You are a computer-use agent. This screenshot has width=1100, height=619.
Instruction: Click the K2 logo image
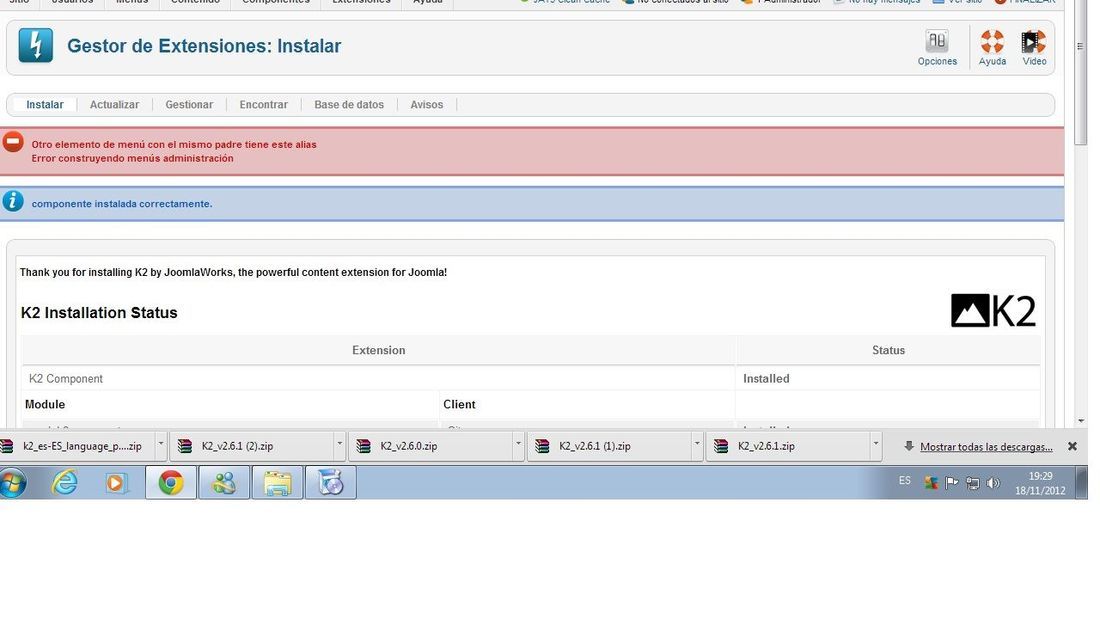tap(993, 310)
